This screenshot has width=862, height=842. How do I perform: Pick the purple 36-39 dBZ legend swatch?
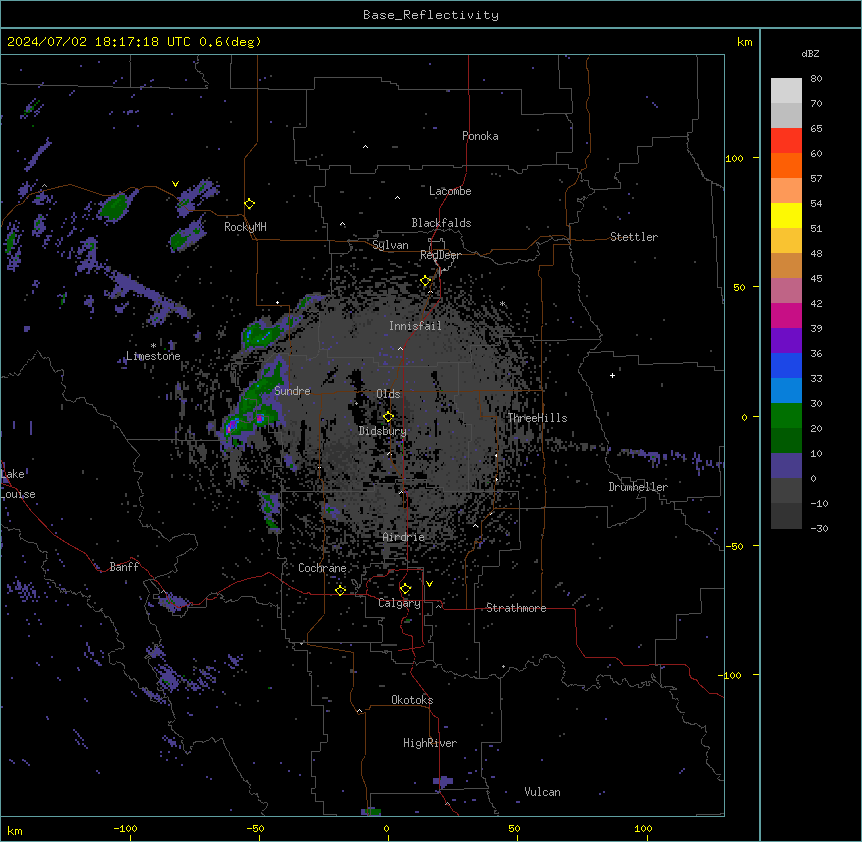786,340
